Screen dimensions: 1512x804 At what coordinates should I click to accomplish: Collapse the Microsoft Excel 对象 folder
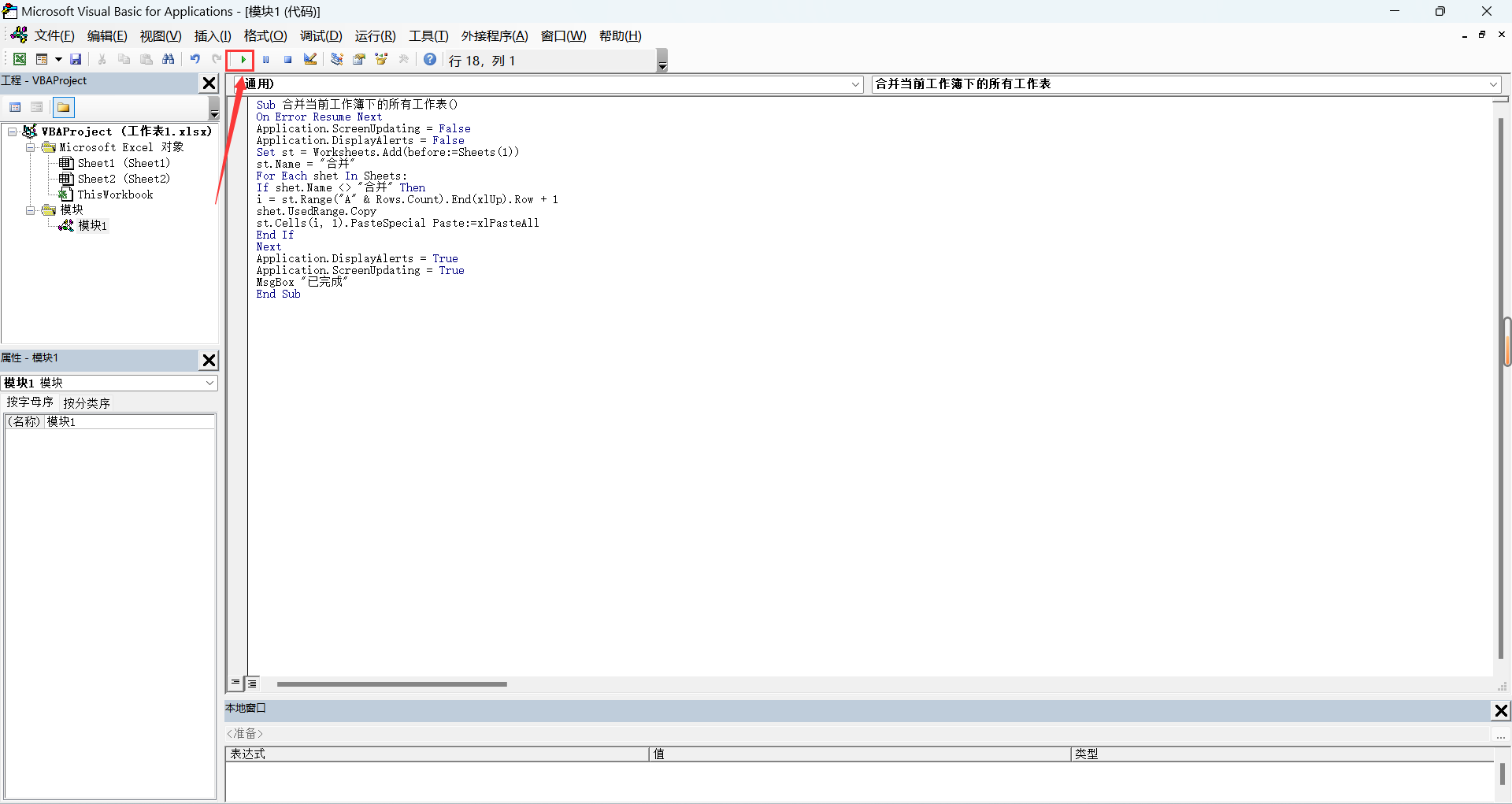[30, 147]
